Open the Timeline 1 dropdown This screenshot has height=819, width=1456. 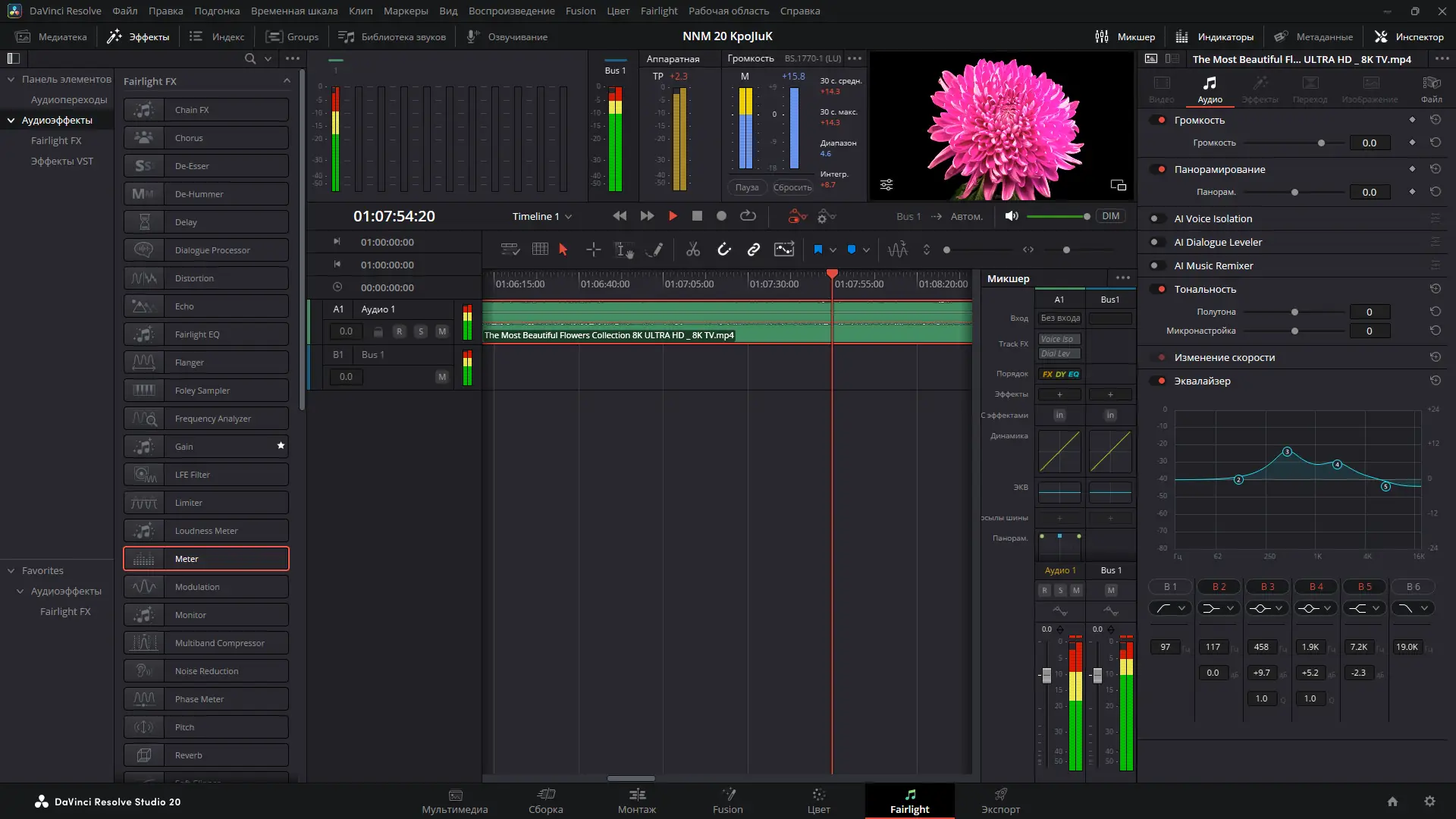click(541, 216)
